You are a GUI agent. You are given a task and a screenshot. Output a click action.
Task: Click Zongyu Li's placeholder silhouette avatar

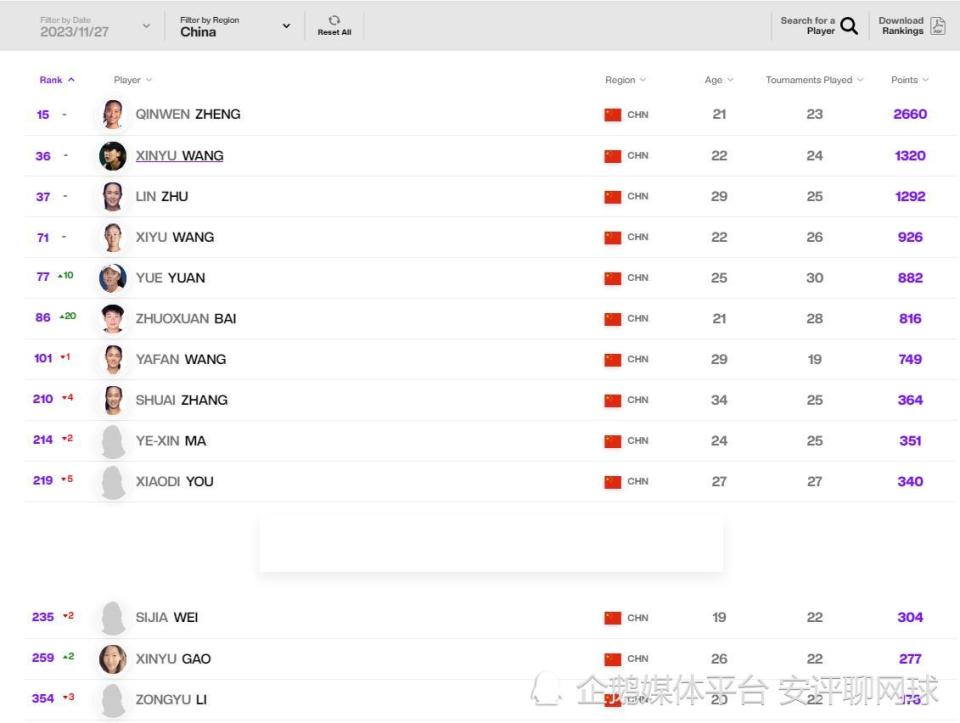pyautogui.click(x=113, y=700)
